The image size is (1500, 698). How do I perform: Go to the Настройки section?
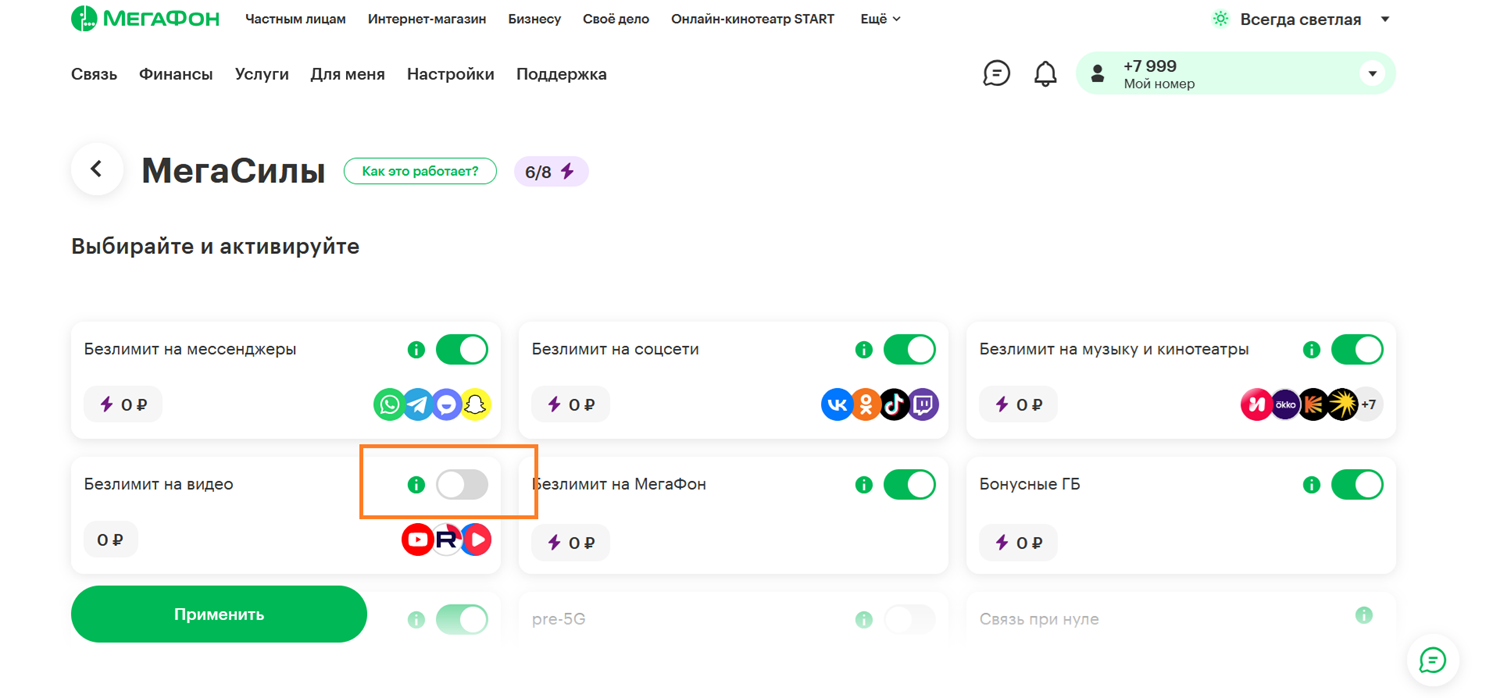450,74
